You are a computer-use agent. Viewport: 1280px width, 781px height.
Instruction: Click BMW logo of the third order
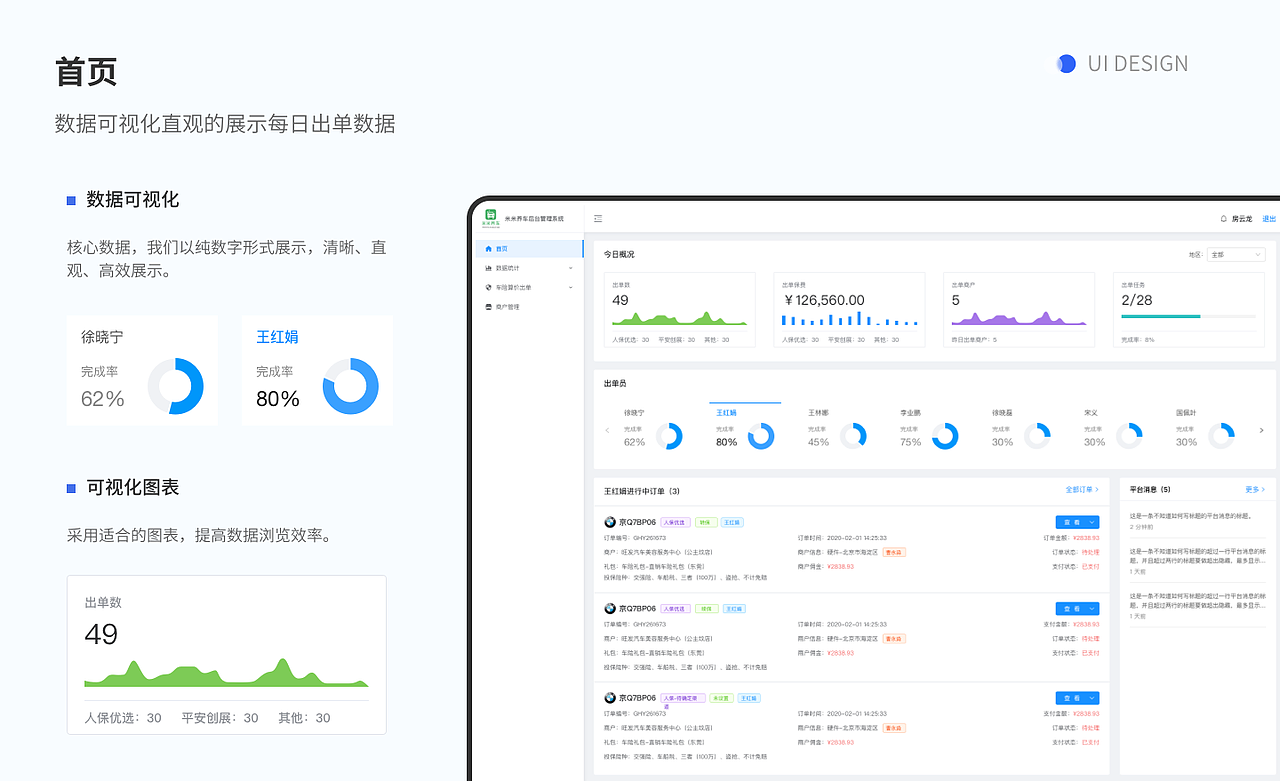(610, 698)
